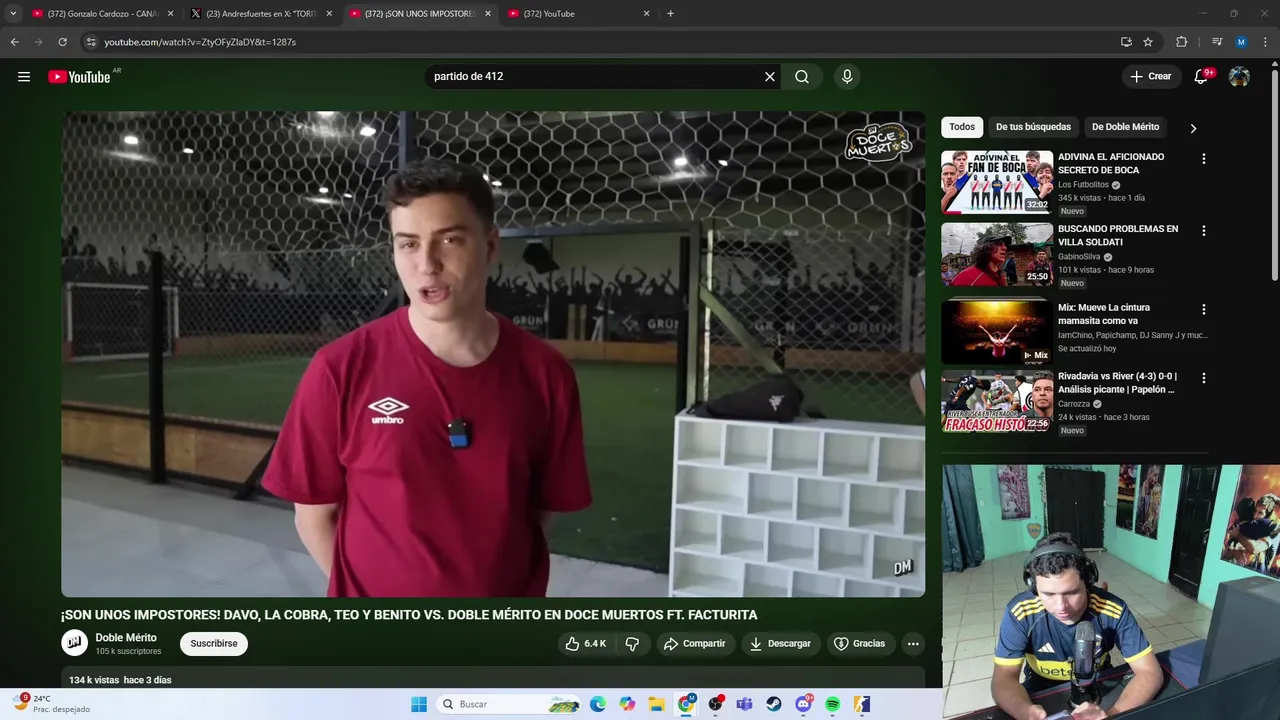1280x720 pixels.
Task: Click the Gracias thanks button
Action: [860, 644]
